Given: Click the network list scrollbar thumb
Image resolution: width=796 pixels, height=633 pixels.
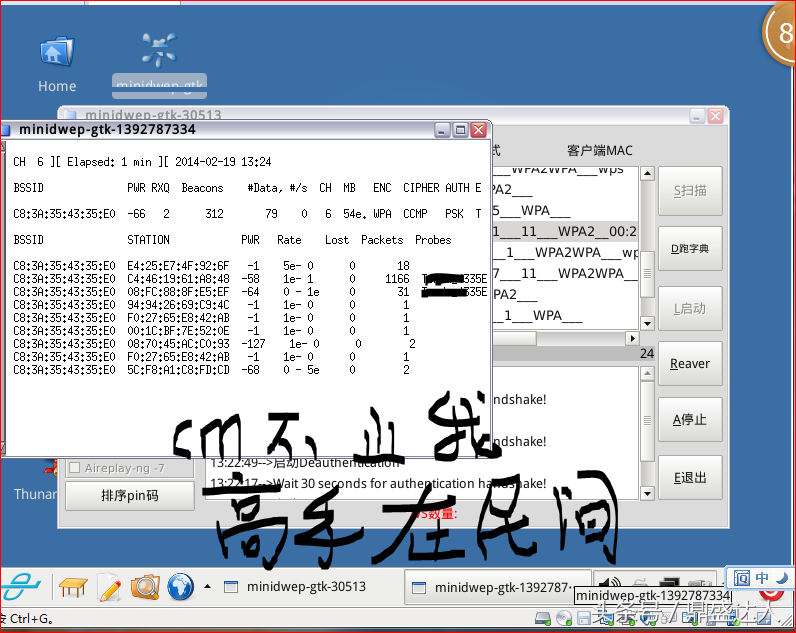Looking at the screenshot, I should pyautogui.click(x=647, y=273).
